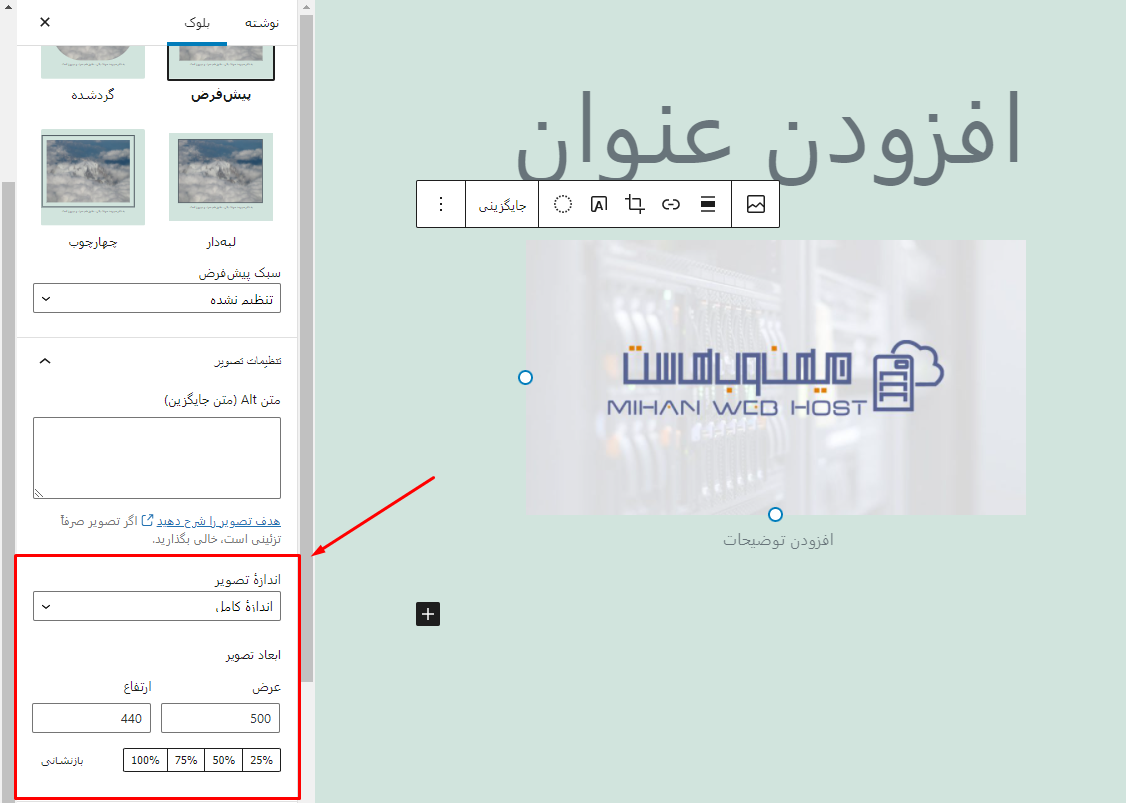Screen dimensions: 1126x803
Task: Click the Alt text textarea
Action: [x=157, y=458]
